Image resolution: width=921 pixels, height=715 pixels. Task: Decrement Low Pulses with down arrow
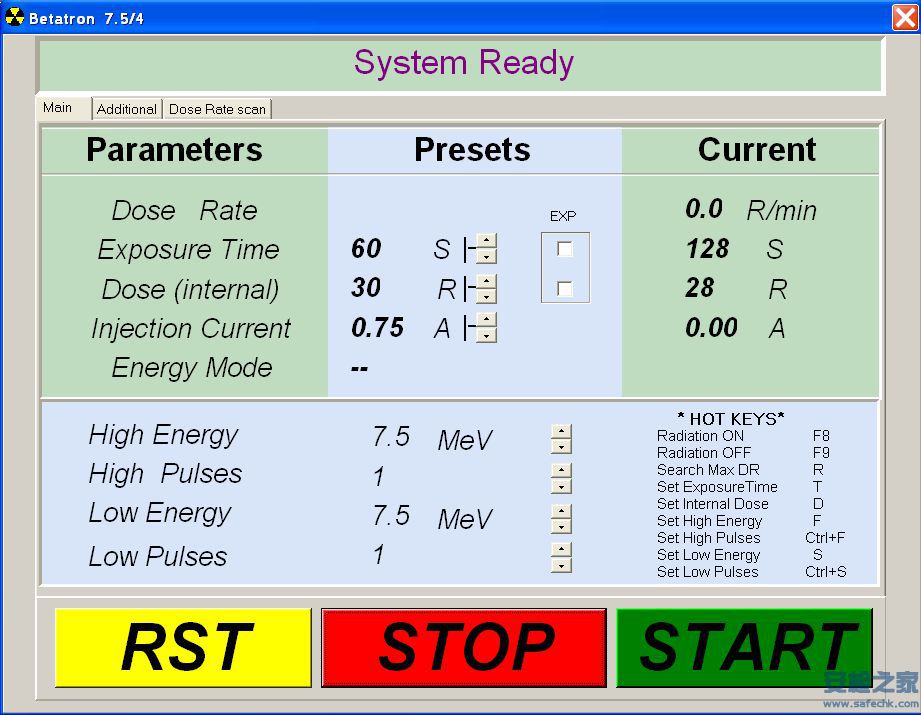point(562,566)
